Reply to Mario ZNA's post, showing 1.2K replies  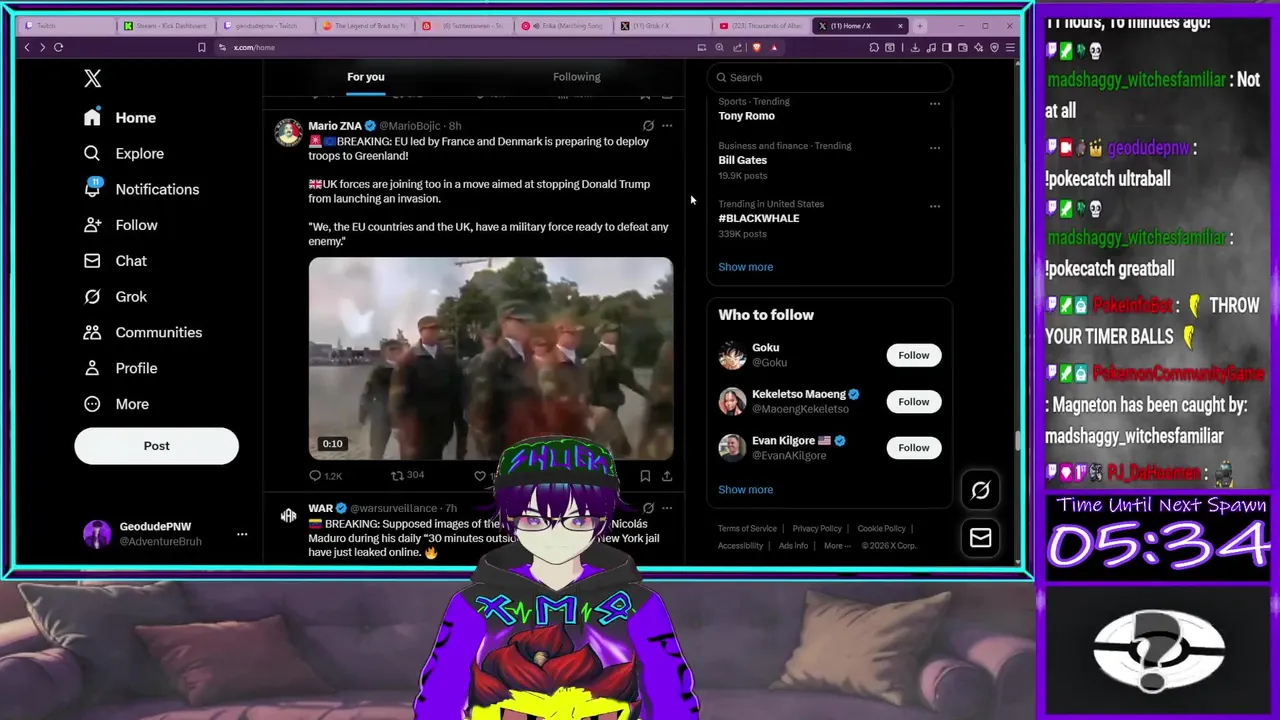(x=325, y=476)
